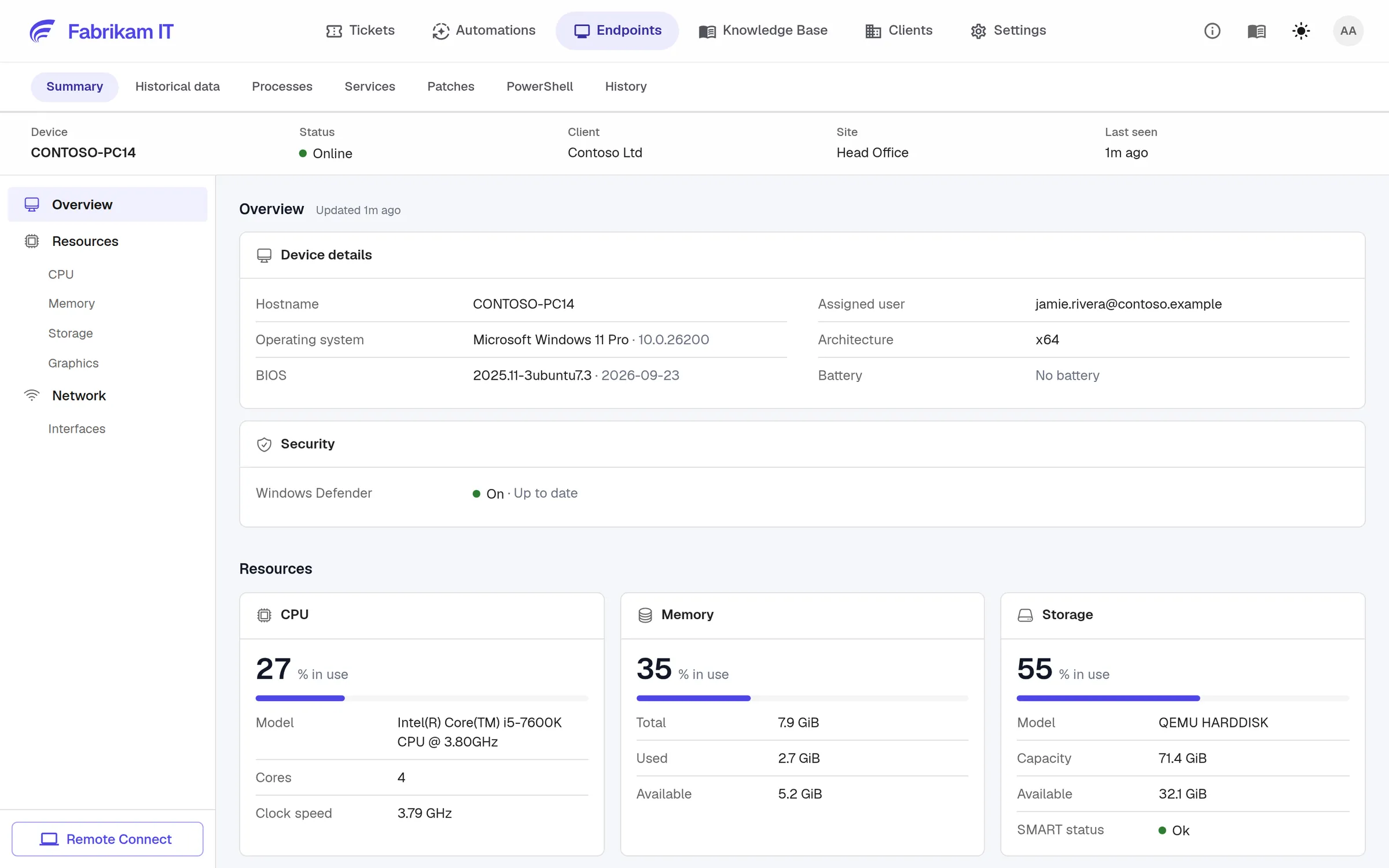Click the Fabrikam IT brand name
1389x868 pixels.
coord(120,31)
